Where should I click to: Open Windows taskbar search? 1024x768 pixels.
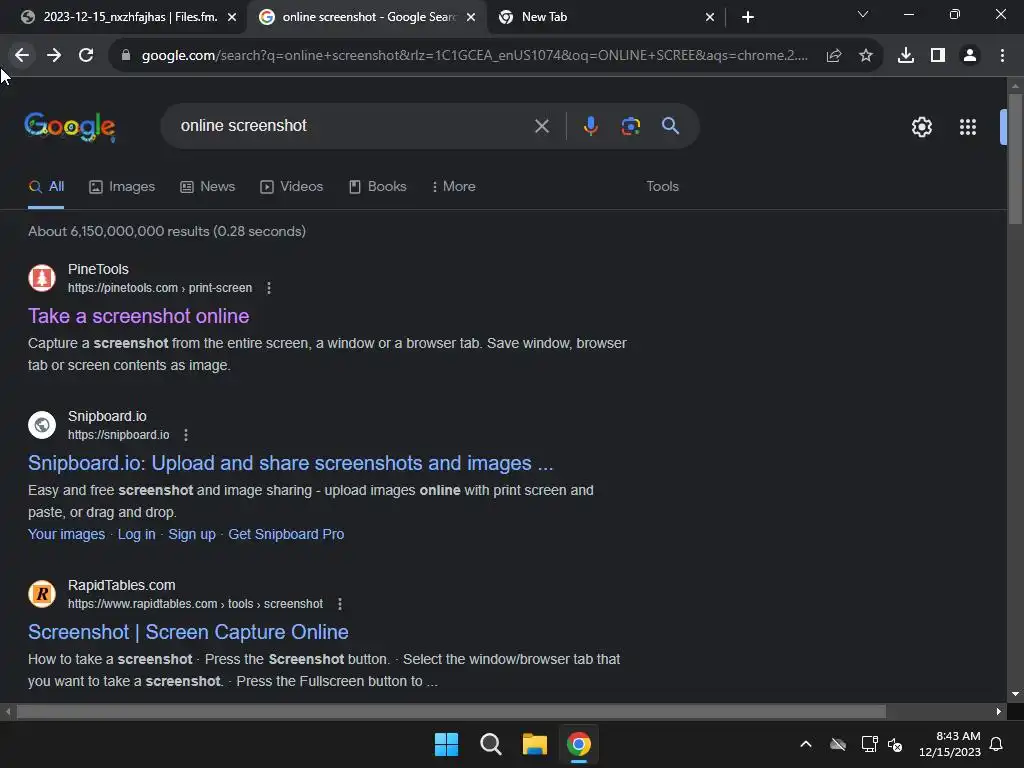point(490,744)
